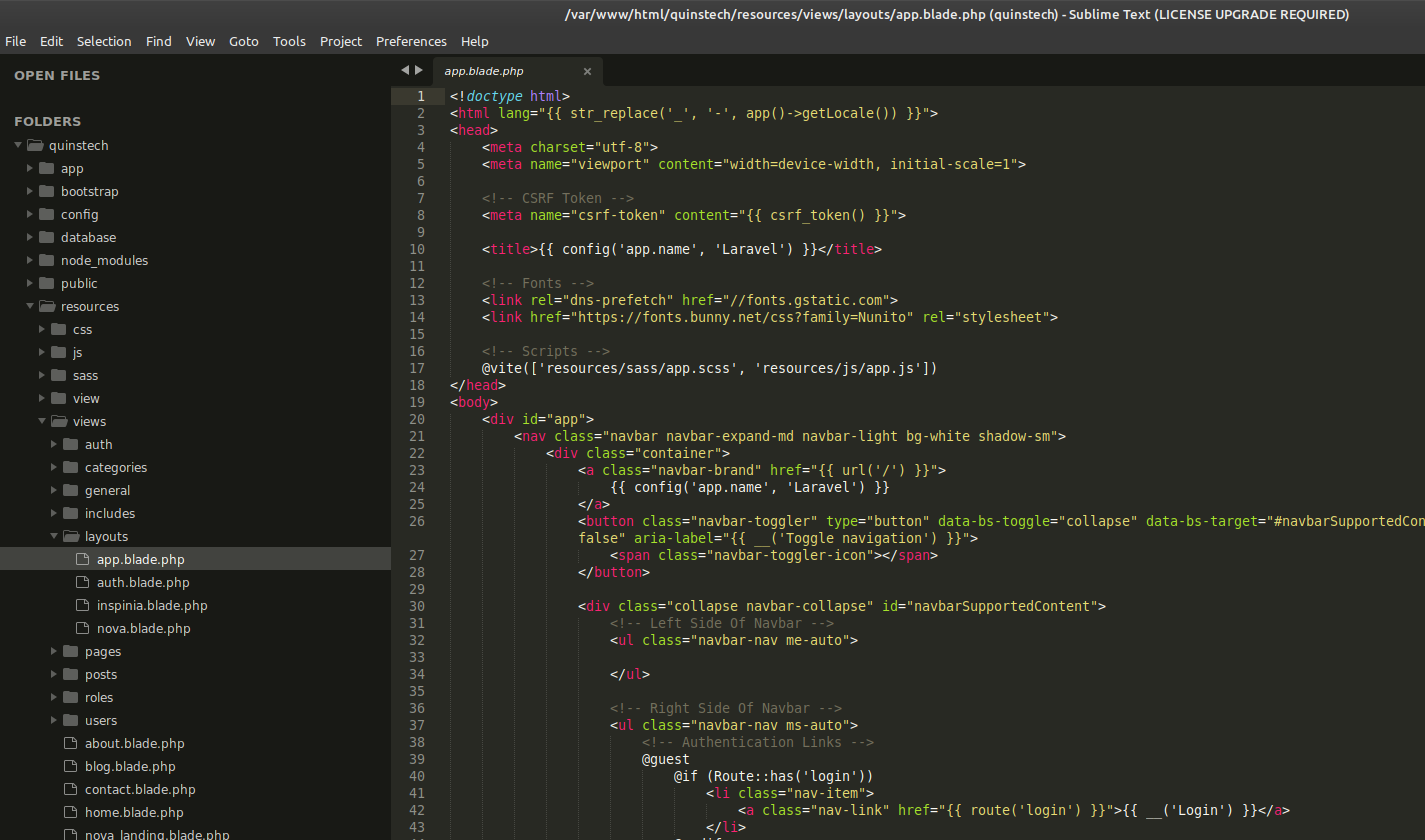Click the roles folder icon
Viewport: 1425px width, 840px height.
tap(70, 697)
